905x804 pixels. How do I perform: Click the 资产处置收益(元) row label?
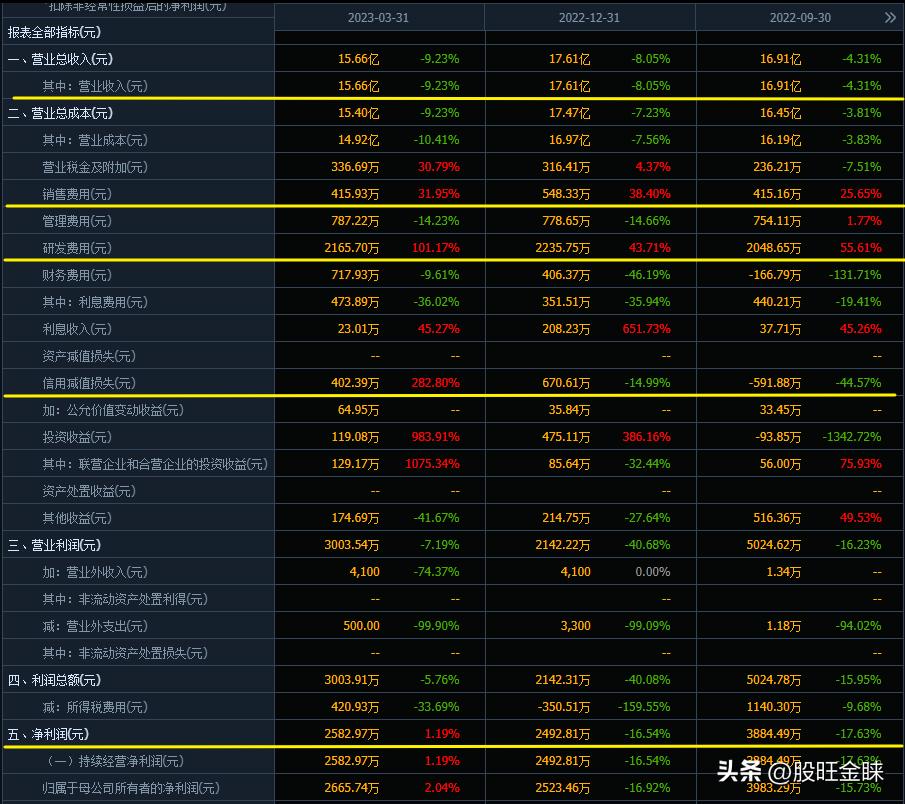point(89,491)
